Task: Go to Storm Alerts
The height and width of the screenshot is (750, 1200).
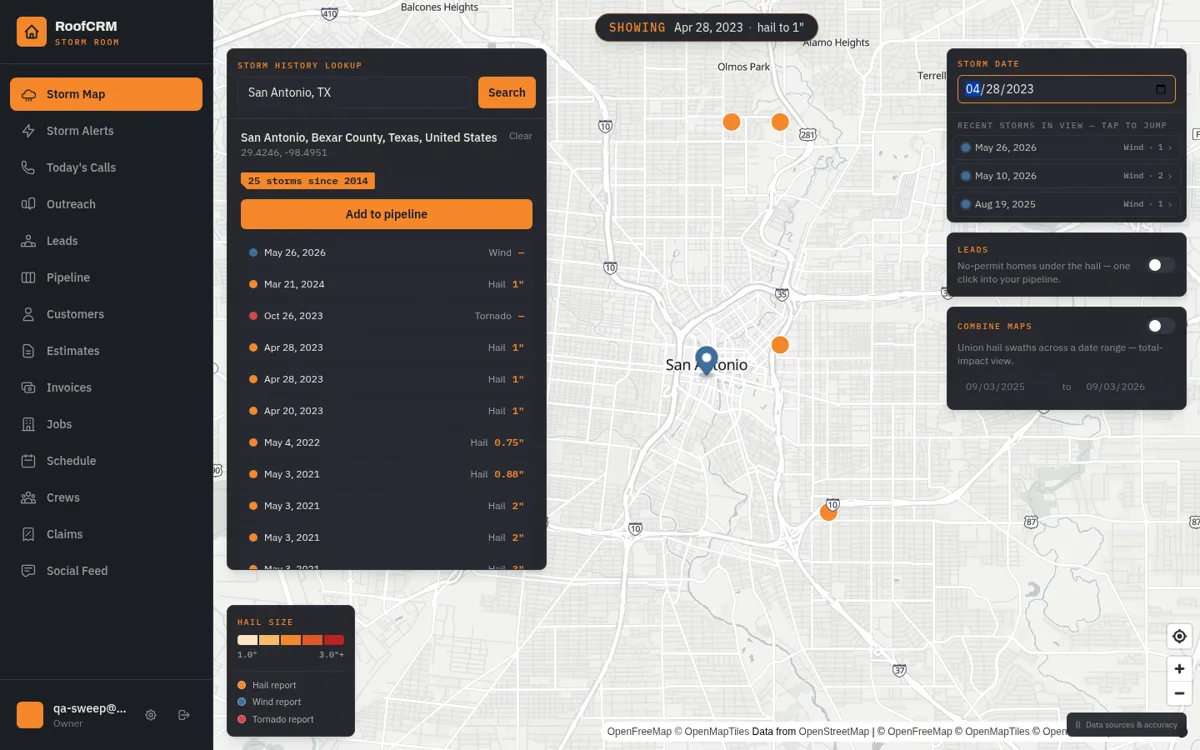Action: coord(106,131)
